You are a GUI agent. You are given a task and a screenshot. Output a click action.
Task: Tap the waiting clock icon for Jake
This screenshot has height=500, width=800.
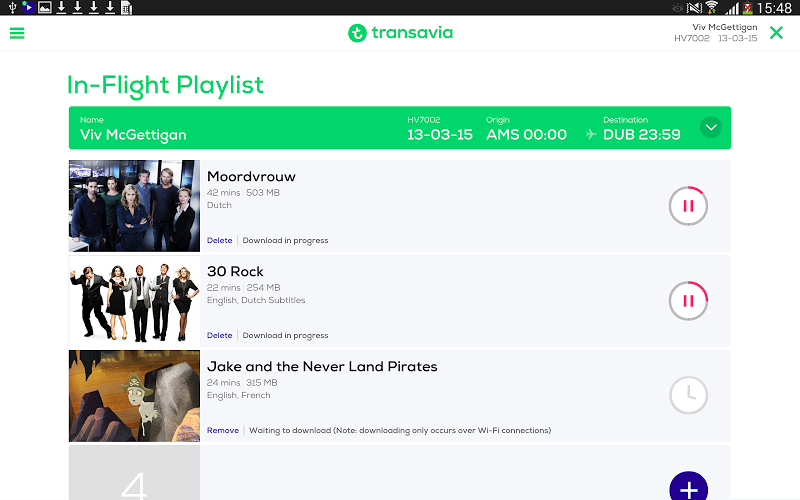[x=688, y=395]
